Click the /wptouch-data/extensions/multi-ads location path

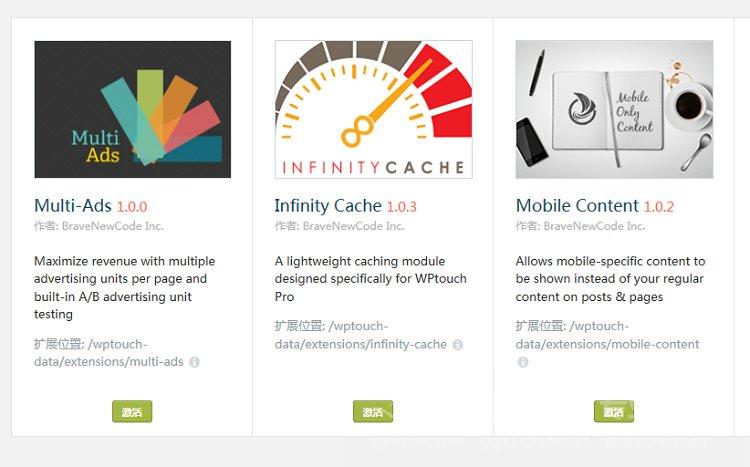coord(109,353)
